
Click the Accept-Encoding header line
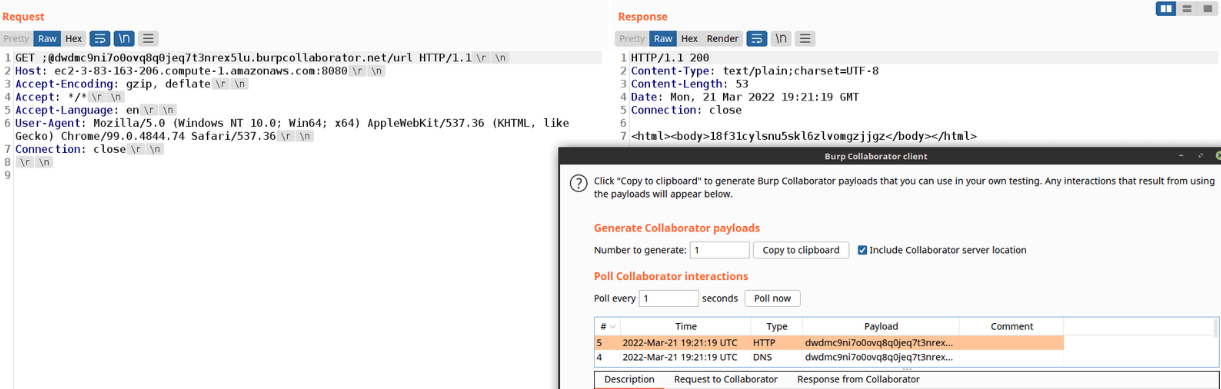click(x=132, y=84)
